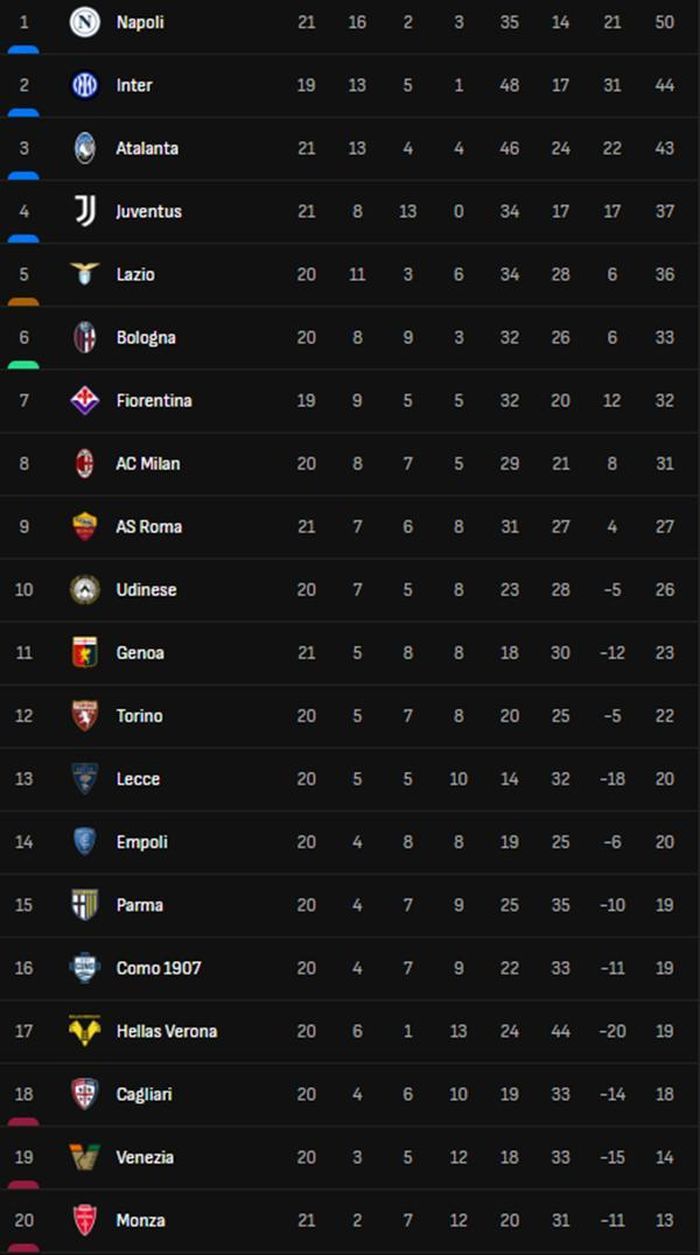Click the Inter club crest
Viewport: 700px width, 1255px height.
tap(85, 85)
